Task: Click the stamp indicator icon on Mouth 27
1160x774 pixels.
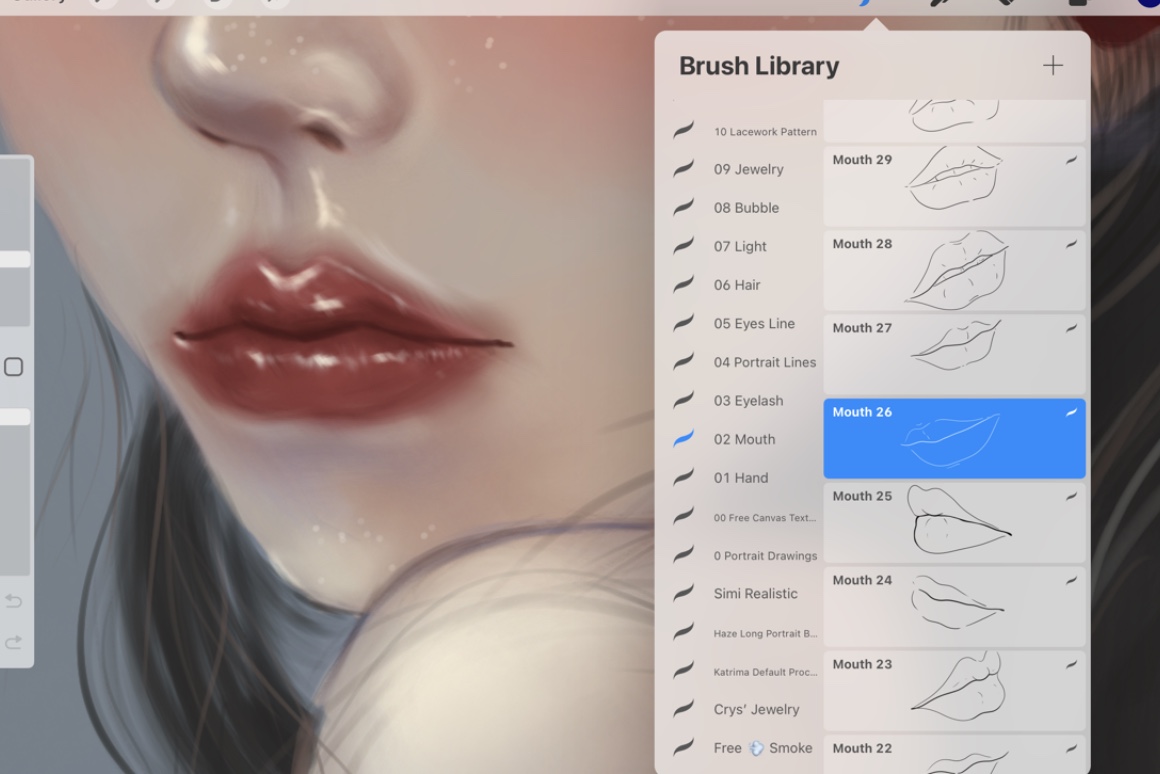Action: 1071,329
